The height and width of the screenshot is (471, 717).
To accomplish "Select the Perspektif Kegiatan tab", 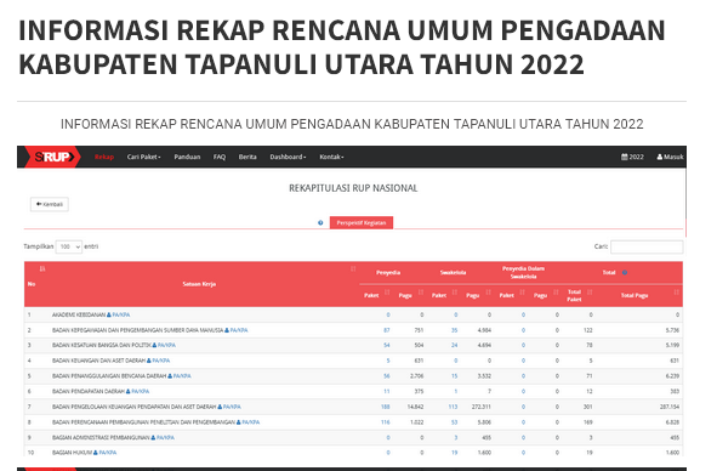I will click(x=361, y=223).
